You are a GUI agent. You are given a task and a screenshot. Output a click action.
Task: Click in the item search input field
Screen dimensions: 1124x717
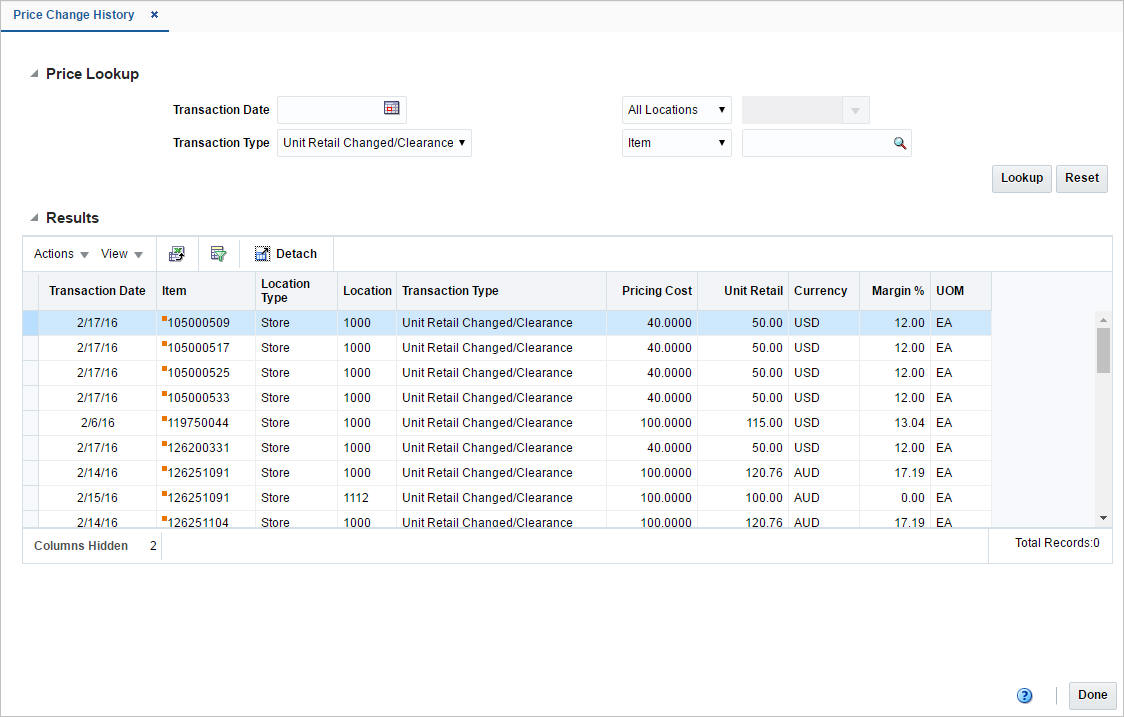point(816,143)
